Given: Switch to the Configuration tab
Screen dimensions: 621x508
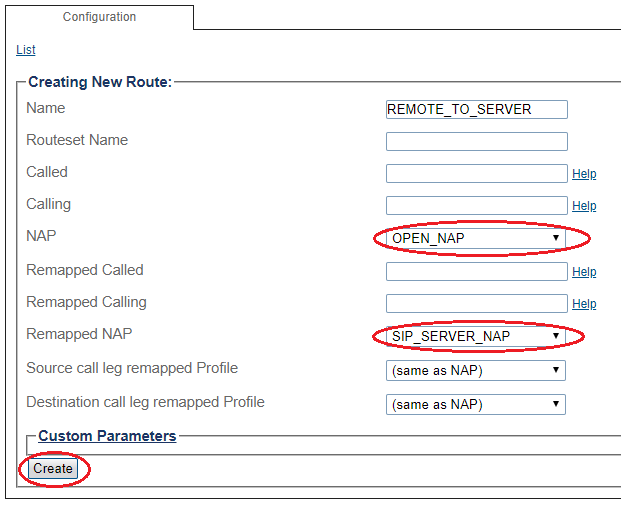Looking at the screenshot, I should [99, 17].
